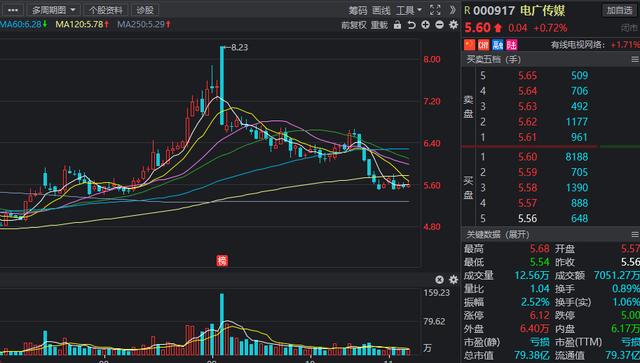This screenshot has height=363, width=640.
Task: Click sell level 2 volume 1177
Action: click(576, 122)
